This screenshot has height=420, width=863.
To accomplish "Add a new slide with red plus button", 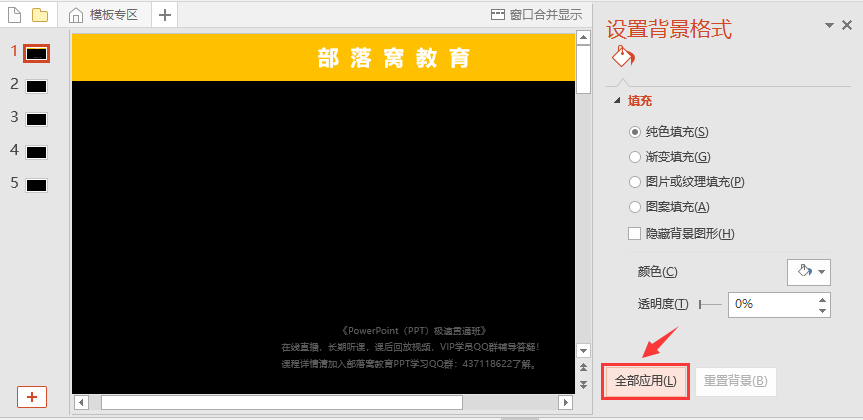I will pos(32,397).
